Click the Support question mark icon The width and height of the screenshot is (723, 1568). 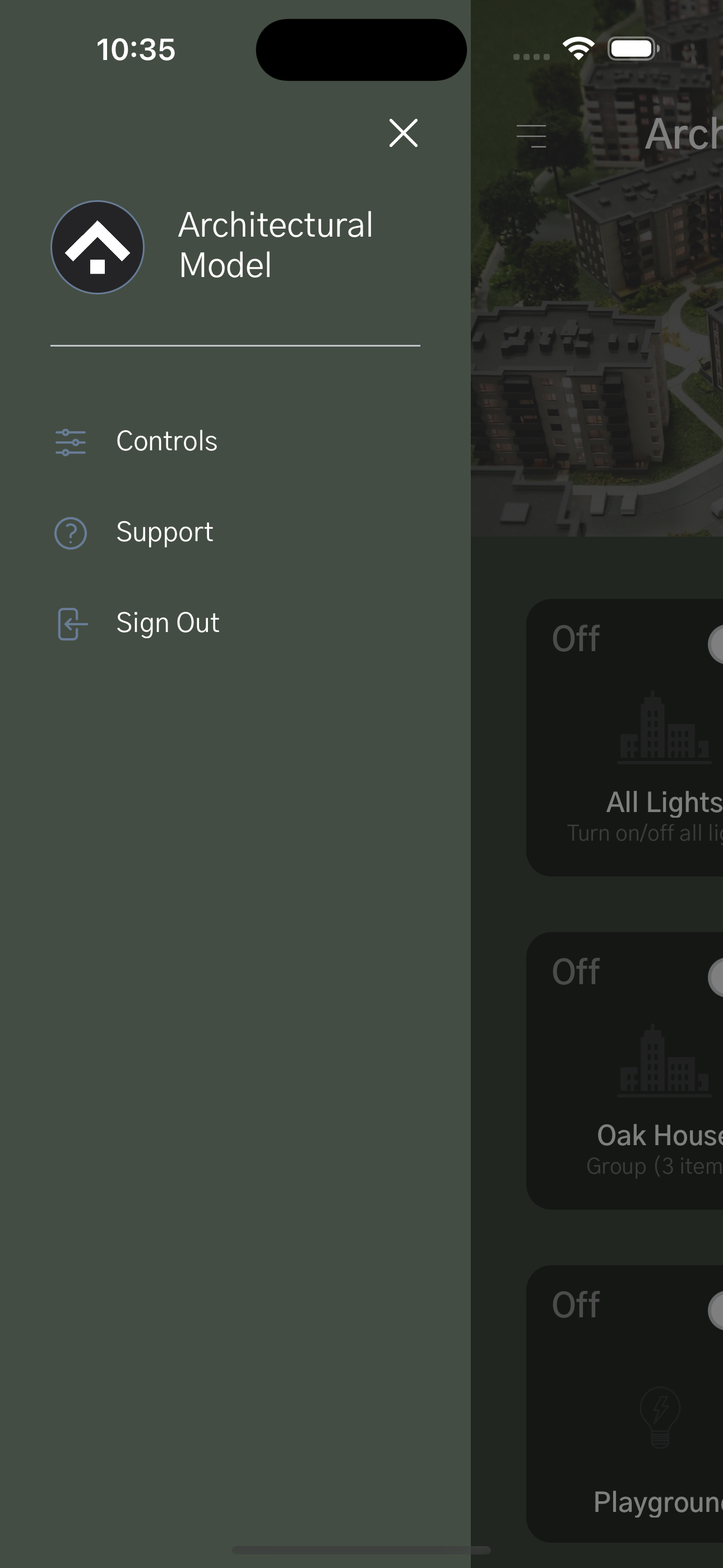pos(71,533)
